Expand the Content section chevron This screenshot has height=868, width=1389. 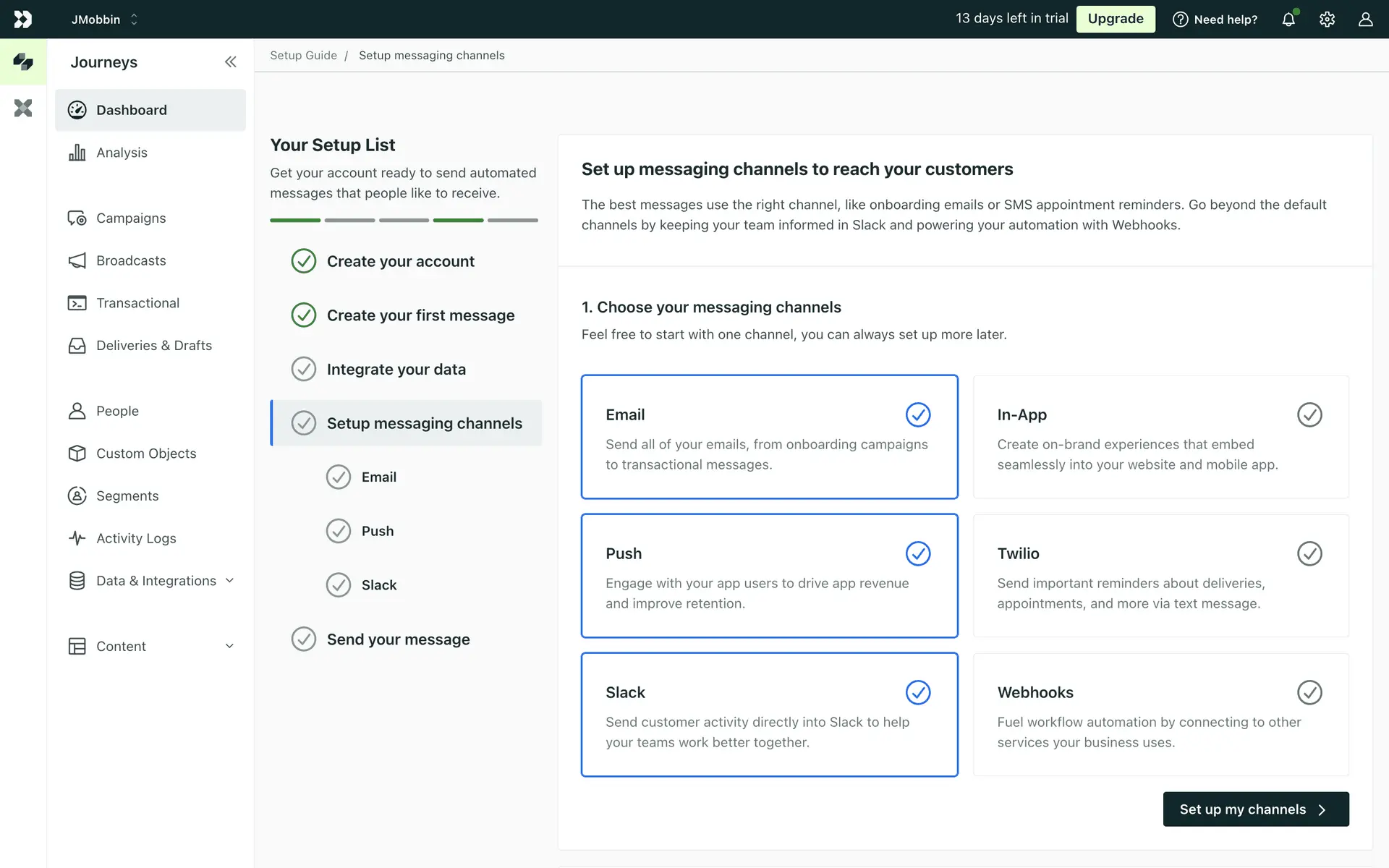click(x=229, y=646)
